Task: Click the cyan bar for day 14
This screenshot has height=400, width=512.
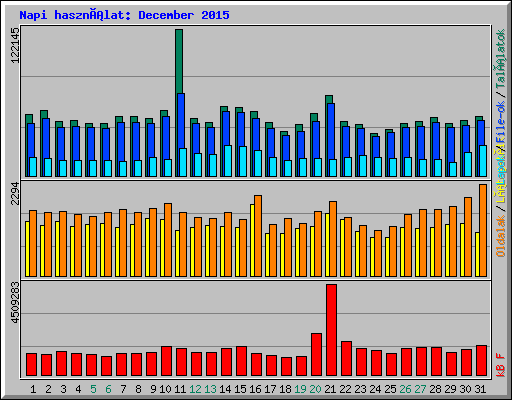Action: 228,161
